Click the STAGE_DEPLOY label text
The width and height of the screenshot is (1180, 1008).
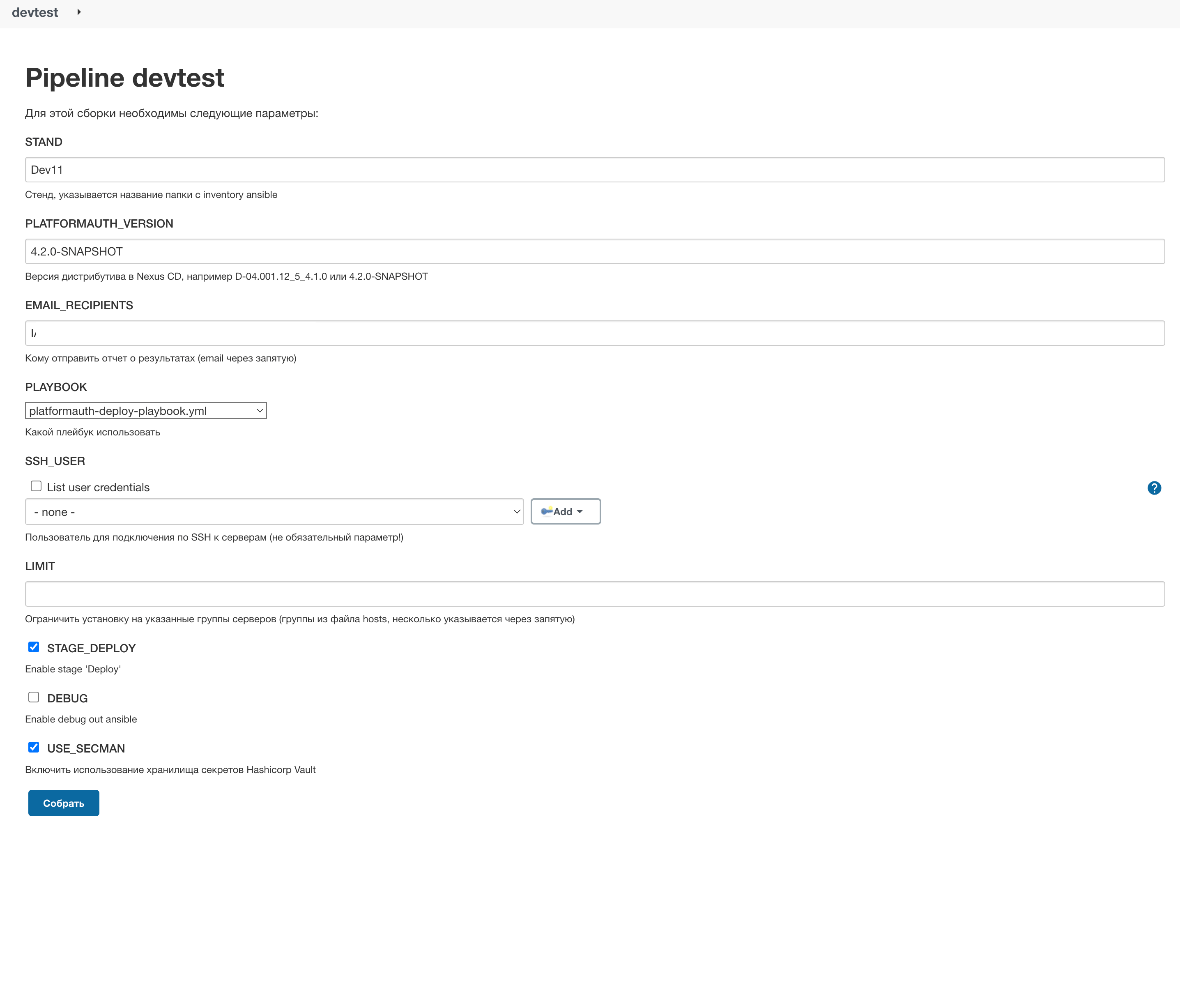91,648
